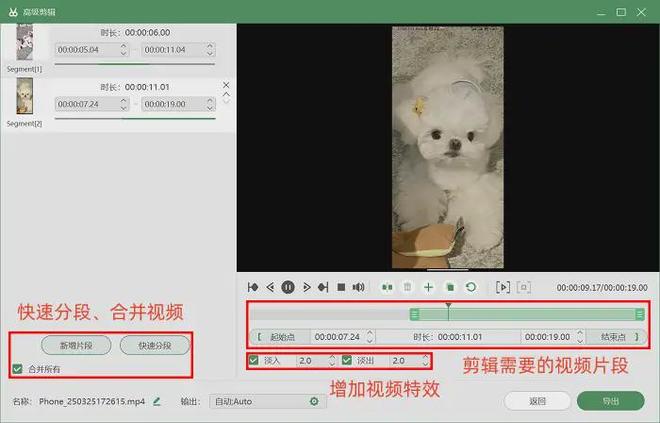Screen dimensions: 660x423
Task: Stop the video playback
Action: coord(341,287)
